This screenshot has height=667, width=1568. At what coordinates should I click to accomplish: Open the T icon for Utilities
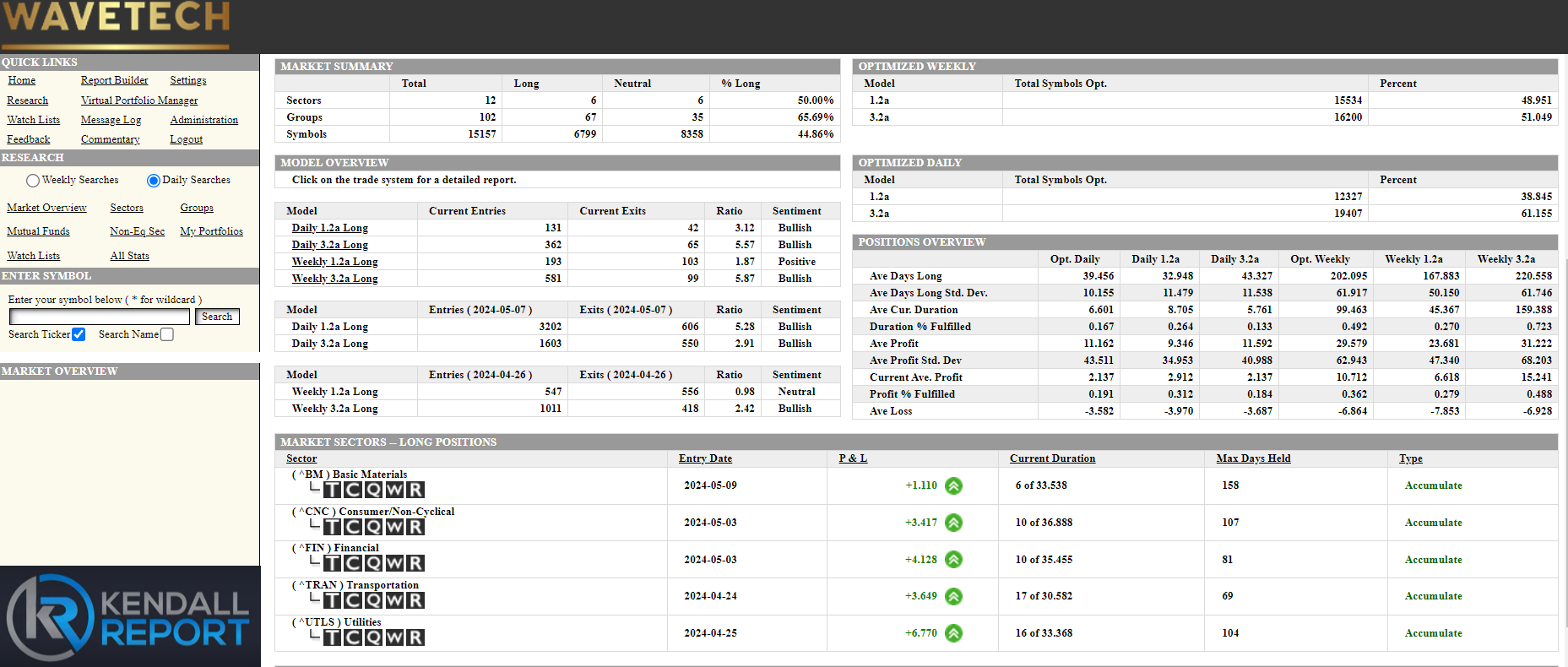(x=333, y=637)
